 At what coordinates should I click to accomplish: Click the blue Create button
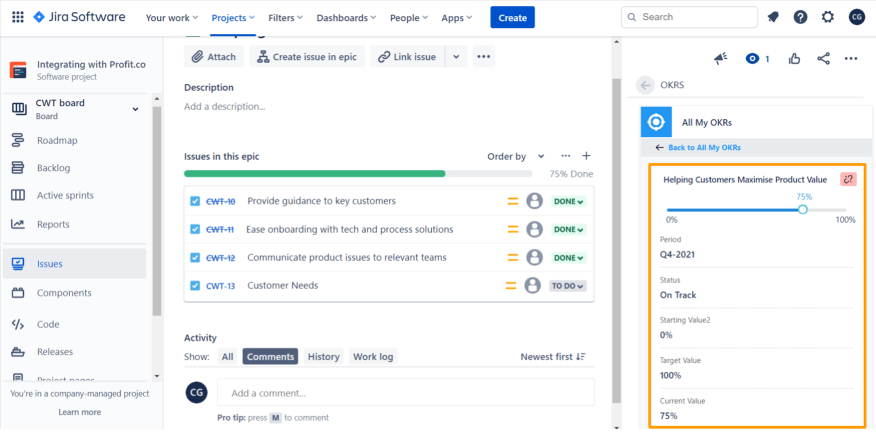pos(512,17)
